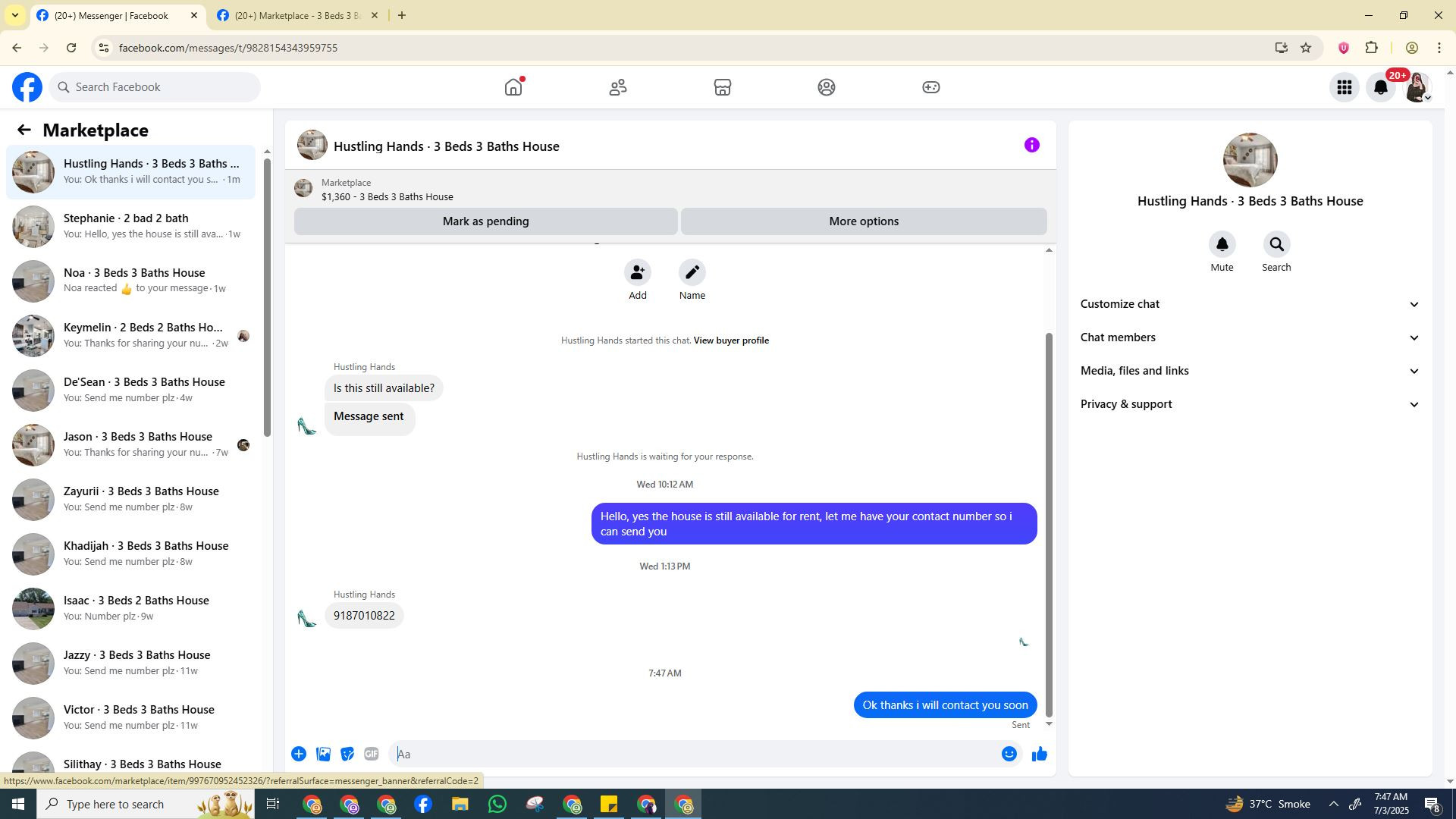Open WhatsApp from the Windows taskbar
The width and height of the screenshot is (1456, 819).
click(x=497, y=804)
